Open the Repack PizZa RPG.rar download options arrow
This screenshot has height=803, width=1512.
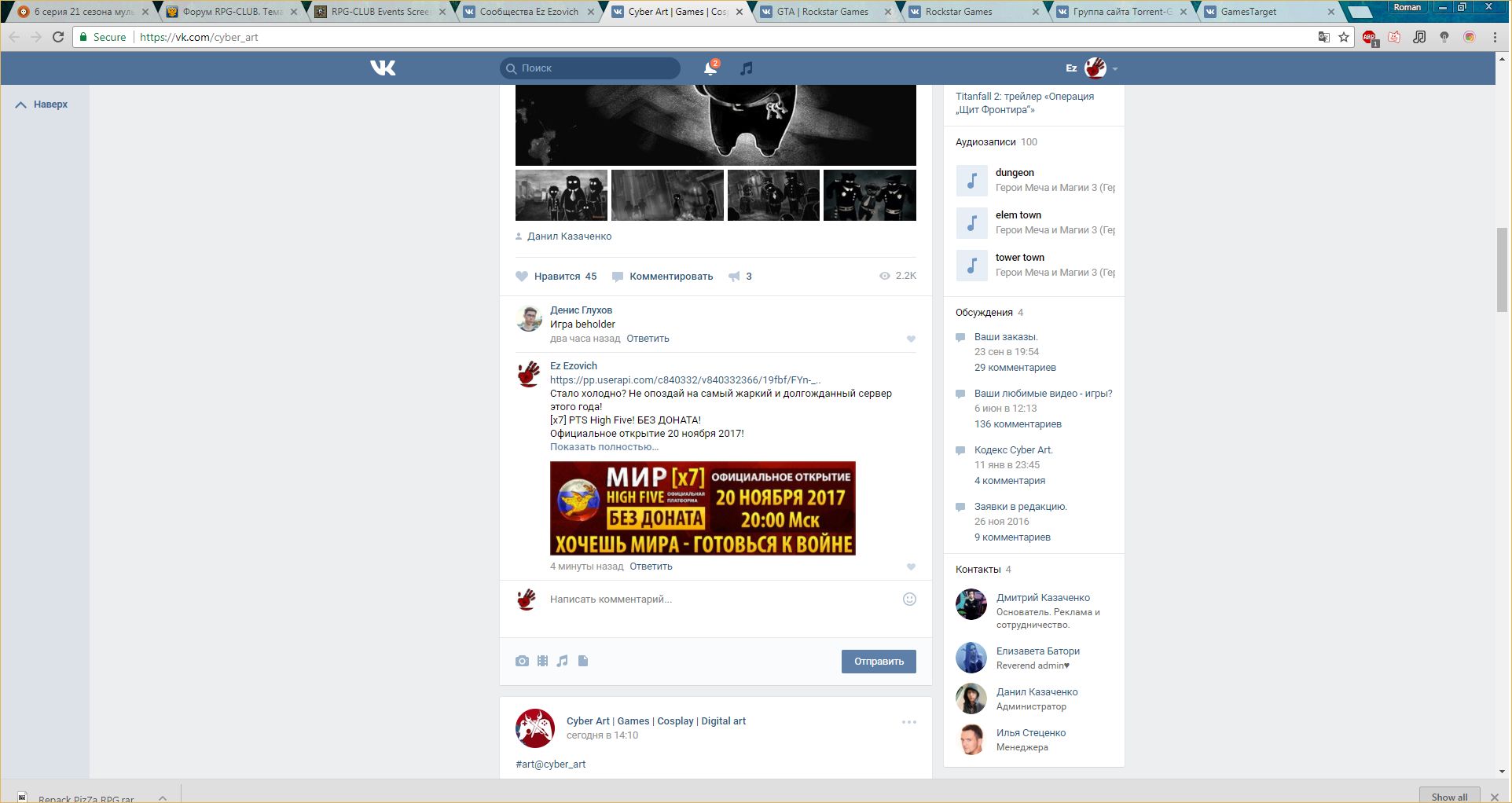pyautogui.click(x=163, y=797)
